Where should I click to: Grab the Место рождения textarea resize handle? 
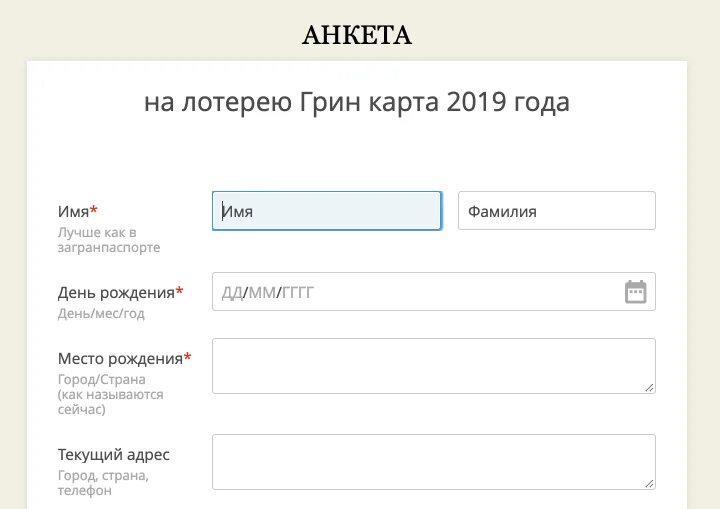(649, 387)
